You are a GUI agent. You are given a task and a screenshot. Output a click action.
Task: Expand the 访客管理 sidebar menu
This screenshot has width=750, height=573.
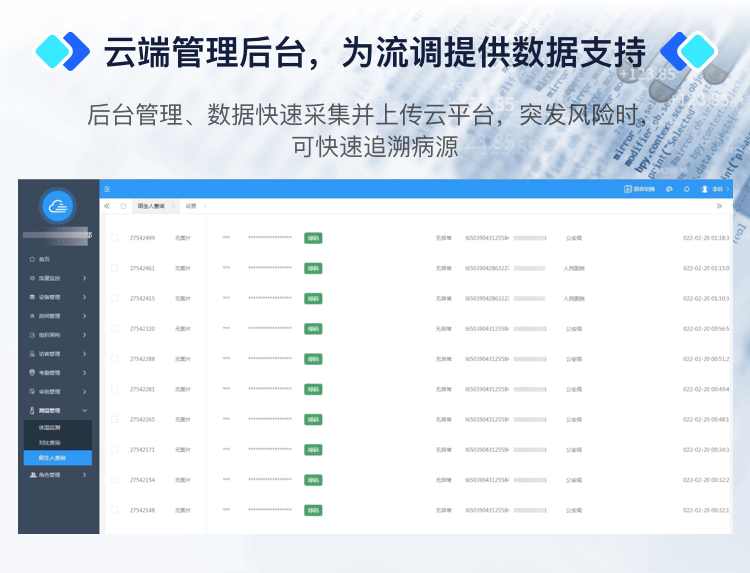point(58,354)
